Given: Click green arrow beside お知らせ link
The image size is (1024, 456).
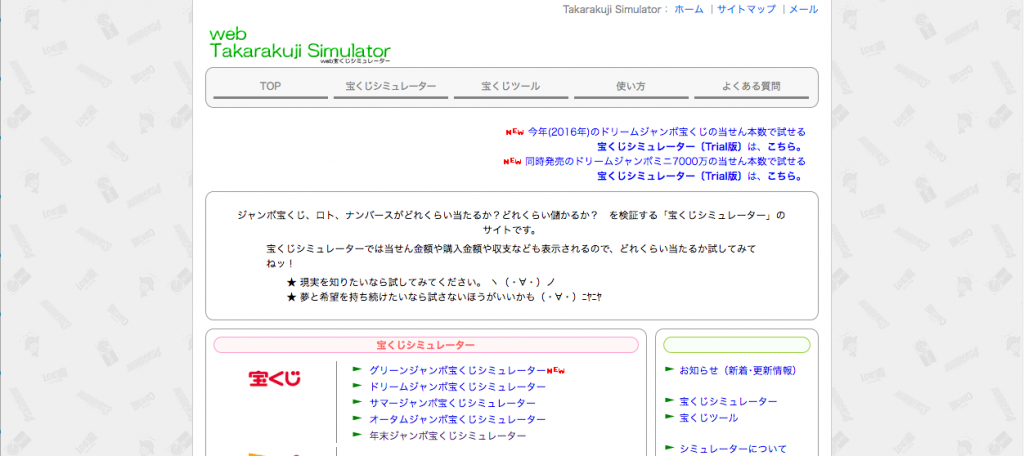Looking at the screenshot, I should coord(669,370).
